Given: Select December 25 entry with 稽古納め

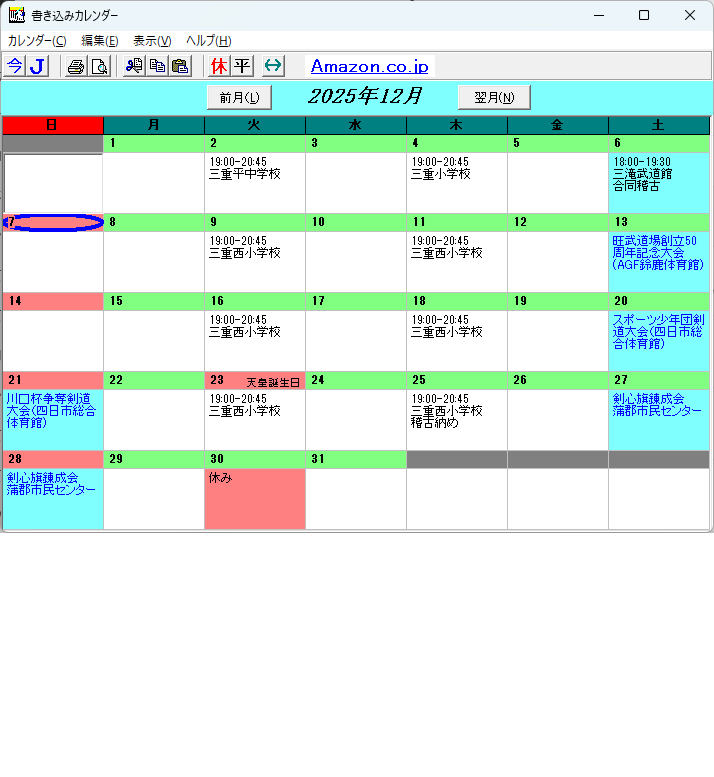Looking at the screenshot, I should (457, 419).
